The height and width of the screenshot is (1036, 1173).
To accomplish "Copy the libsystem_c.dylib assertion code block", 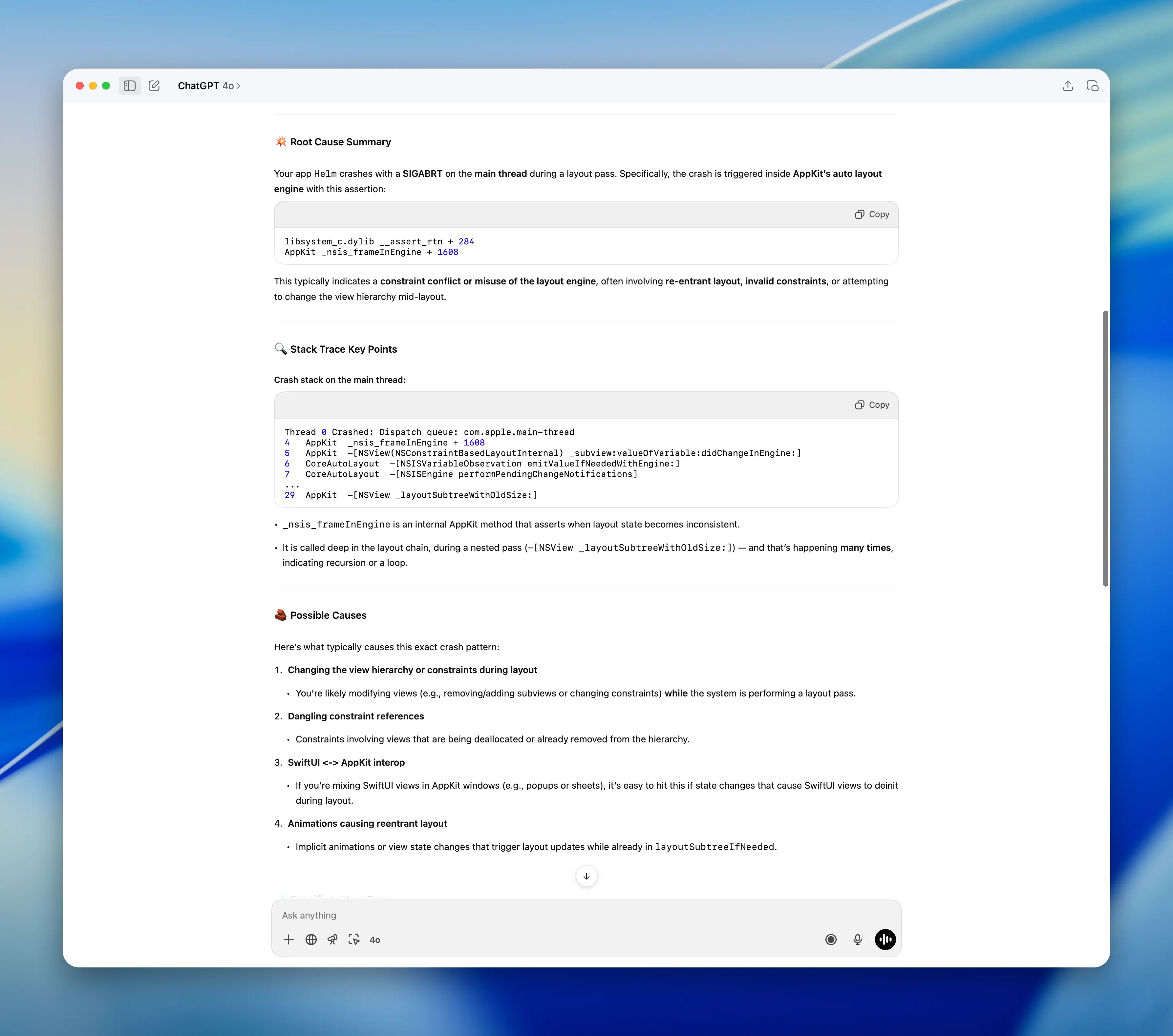I will click(x=872, y=215).
